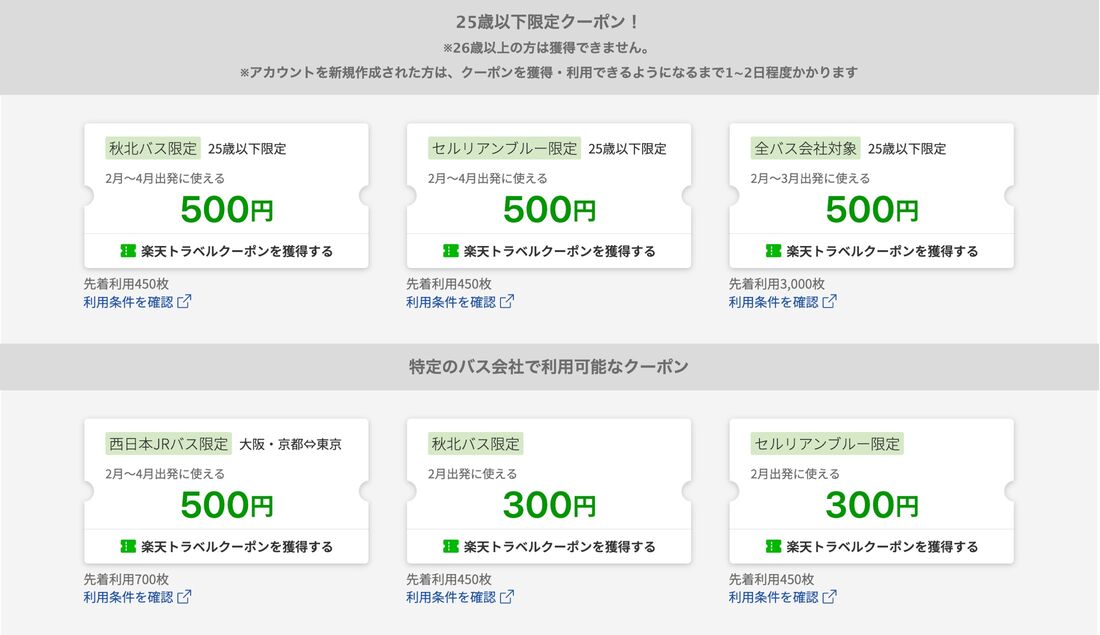1100x635 pixels.
Task: Get the セルリアンブルー限定 500円 travel coupon
Action: (x=548, y=251)
